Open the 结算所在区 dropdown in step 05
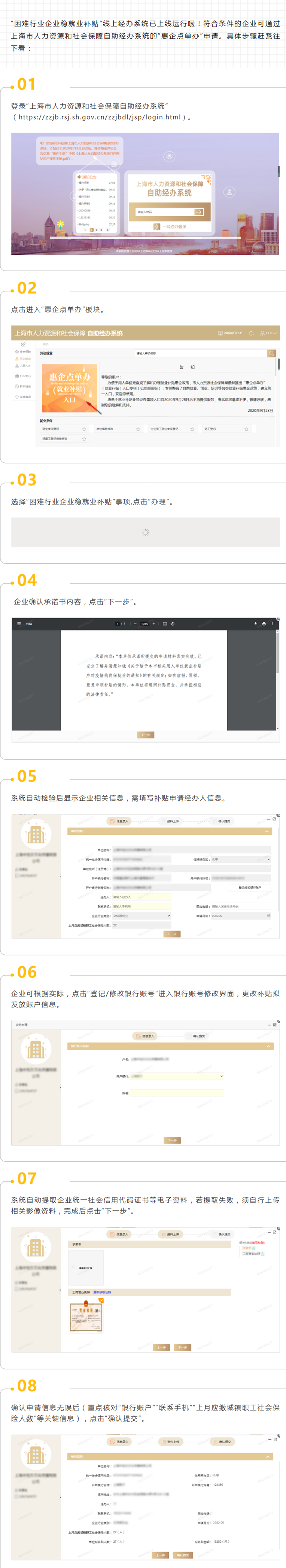Viewport: 286px width, 1568px height. tap(240, 859)
